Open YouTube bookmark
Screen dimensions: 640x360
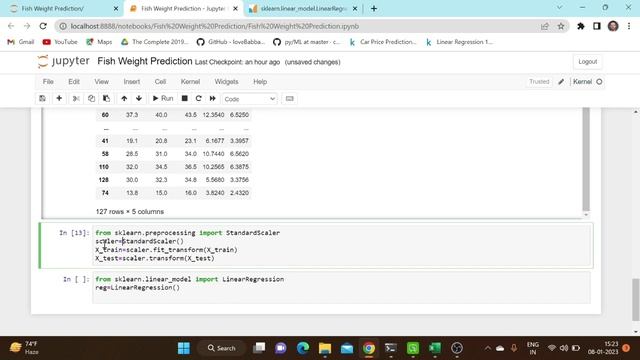pyautogui.click(x=60, y=42)
